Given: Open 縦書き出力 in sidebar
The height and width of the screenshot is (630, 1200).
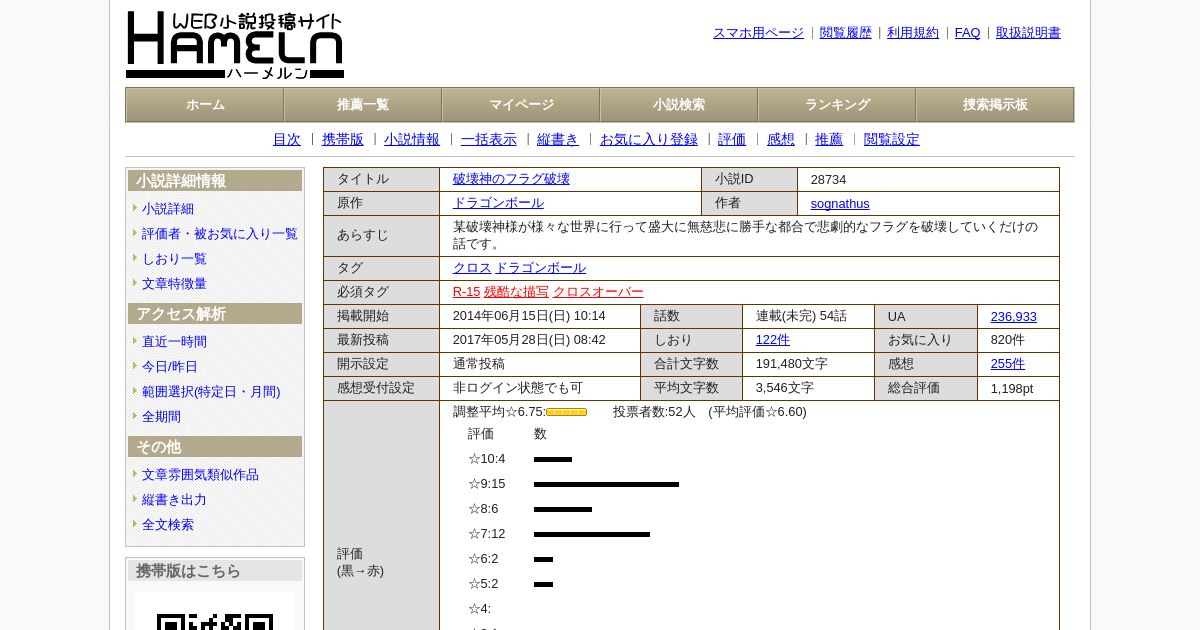Looking at the screenshot, I should (174, 500).
